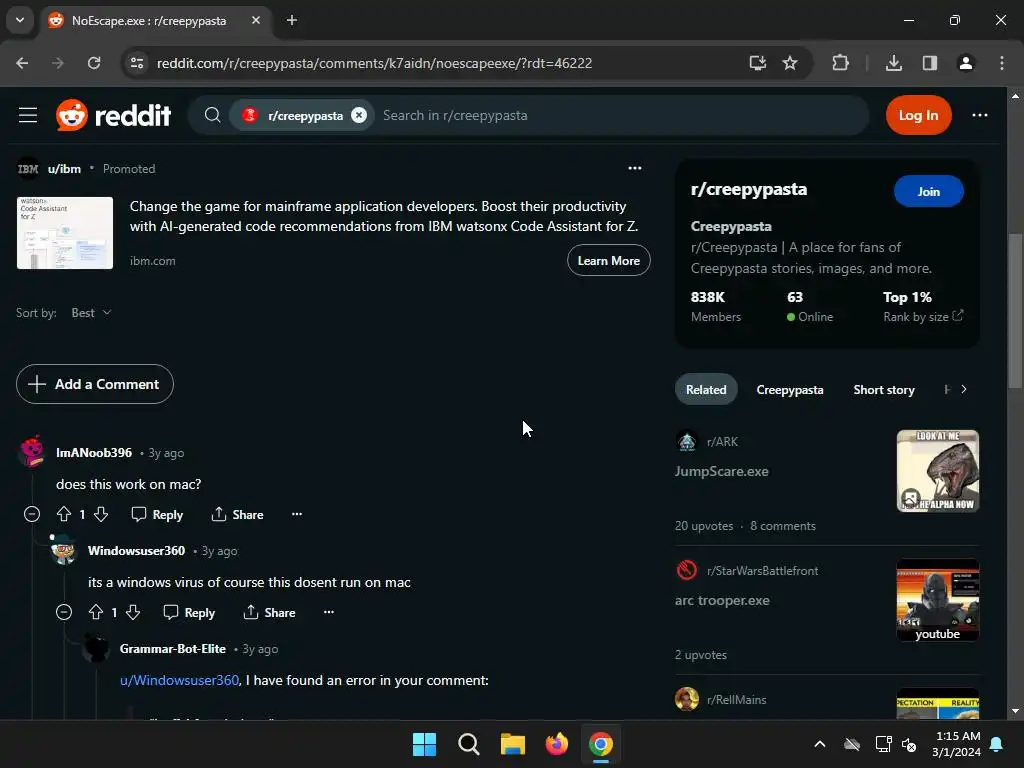The width and height of the screenshot is (1024, 768).
Task: Launch Firefox from the taskbar
Action: tap(557, 744)
